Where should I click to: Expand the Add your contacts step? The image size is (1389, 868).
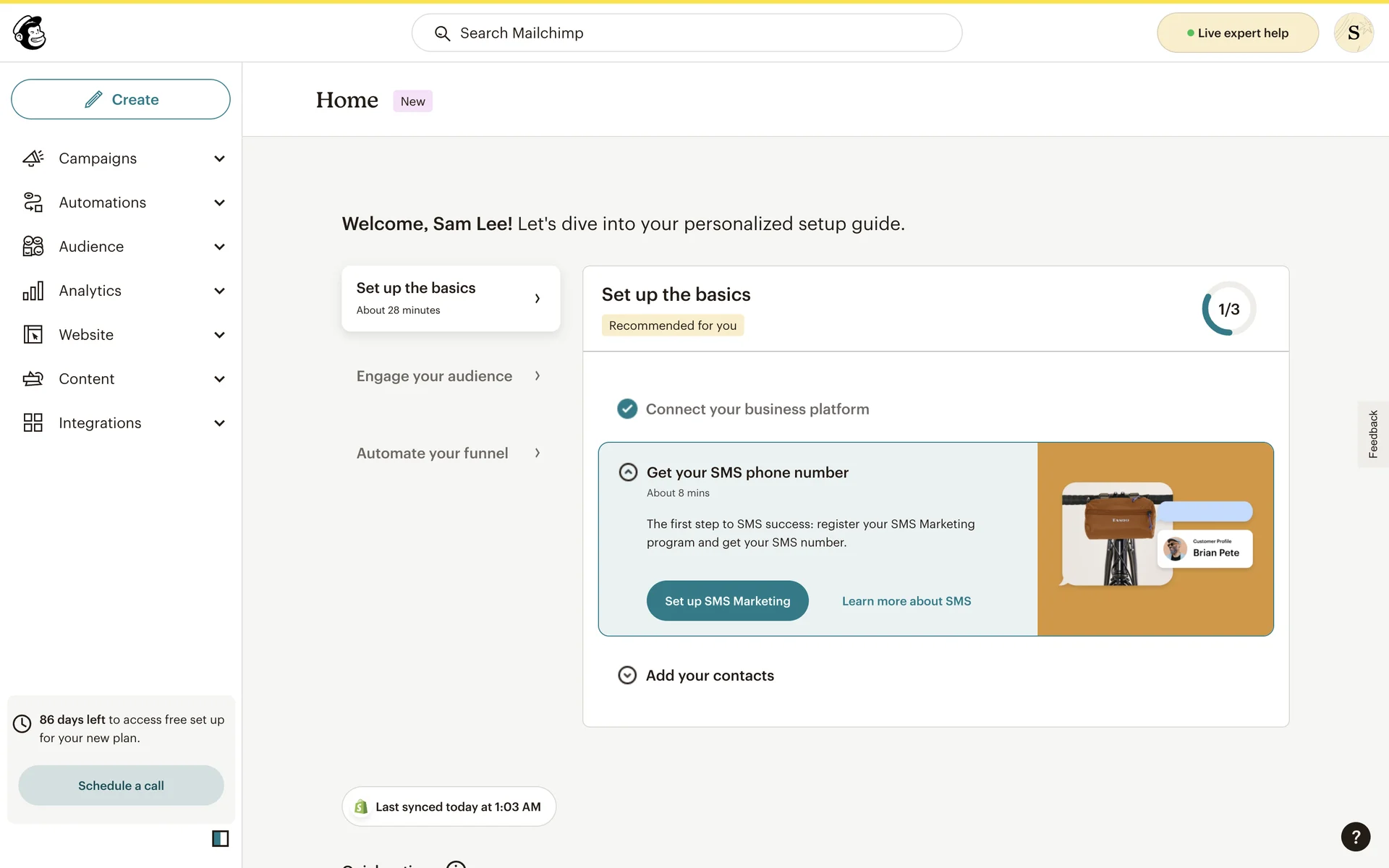(x=627, y=675)
